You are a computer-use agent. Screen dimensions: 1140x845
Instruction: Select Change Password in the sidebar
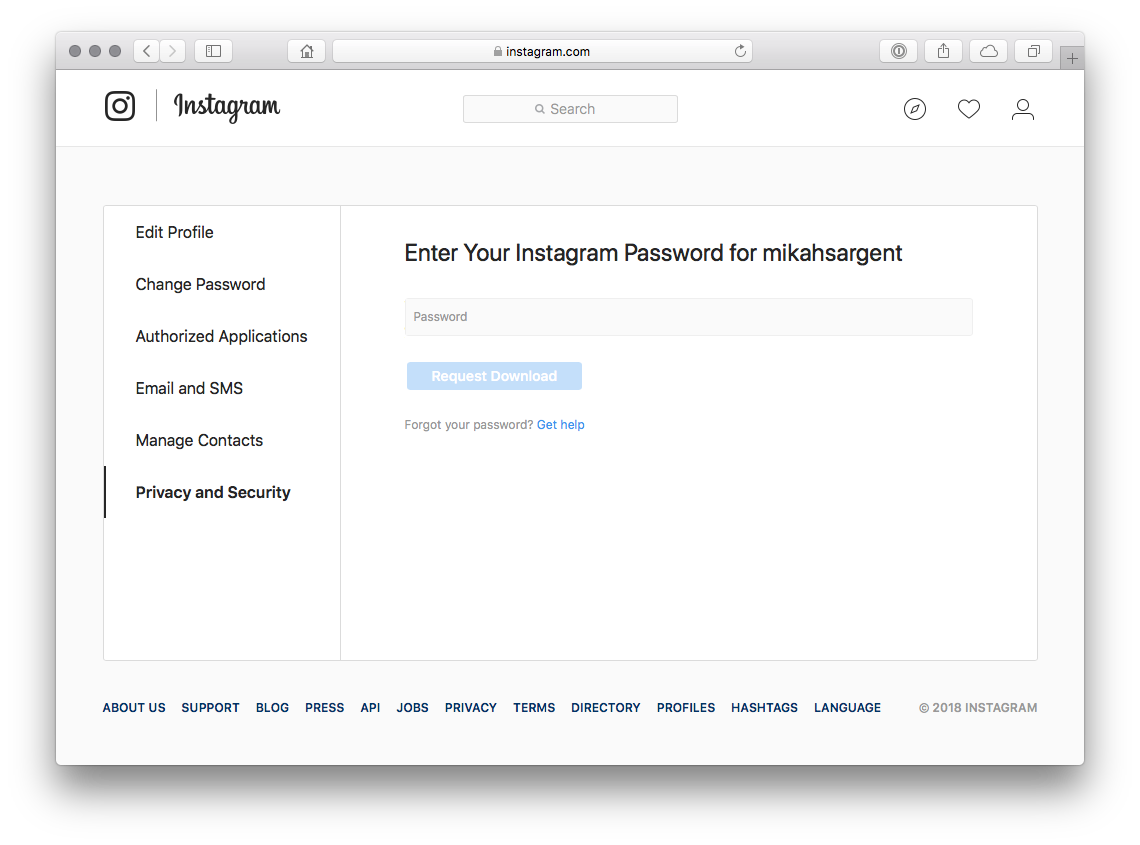coord(201,284)
